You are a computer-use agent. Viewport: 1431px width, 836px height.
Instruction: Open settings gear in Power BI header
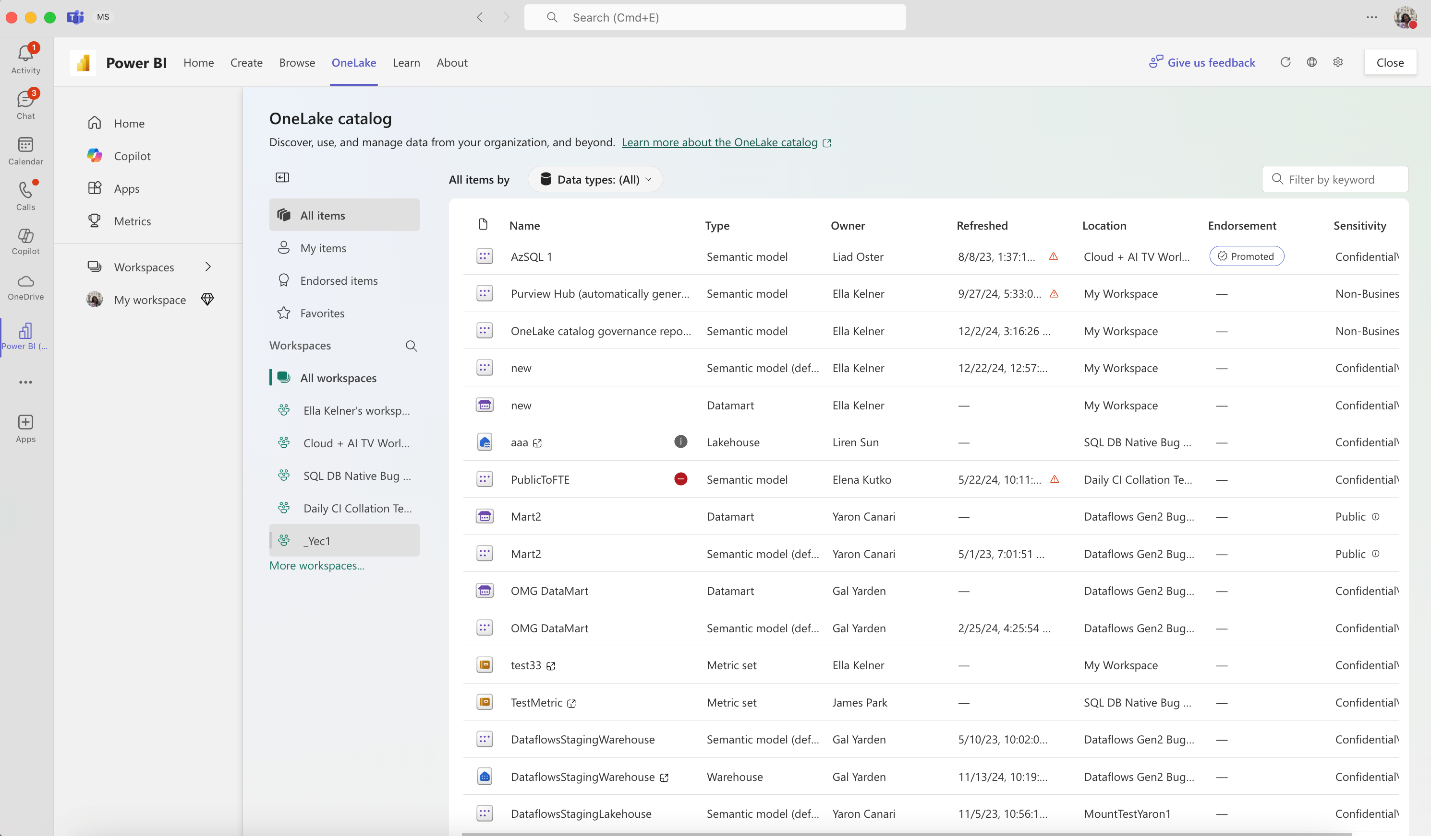[x=1338, y=62]
